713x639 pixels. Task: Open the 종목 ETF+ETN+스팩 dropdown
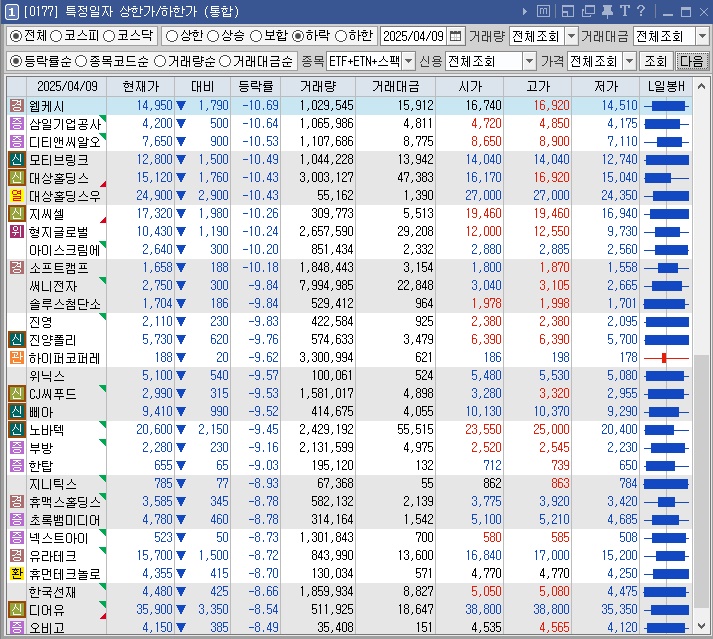[409, 61]
